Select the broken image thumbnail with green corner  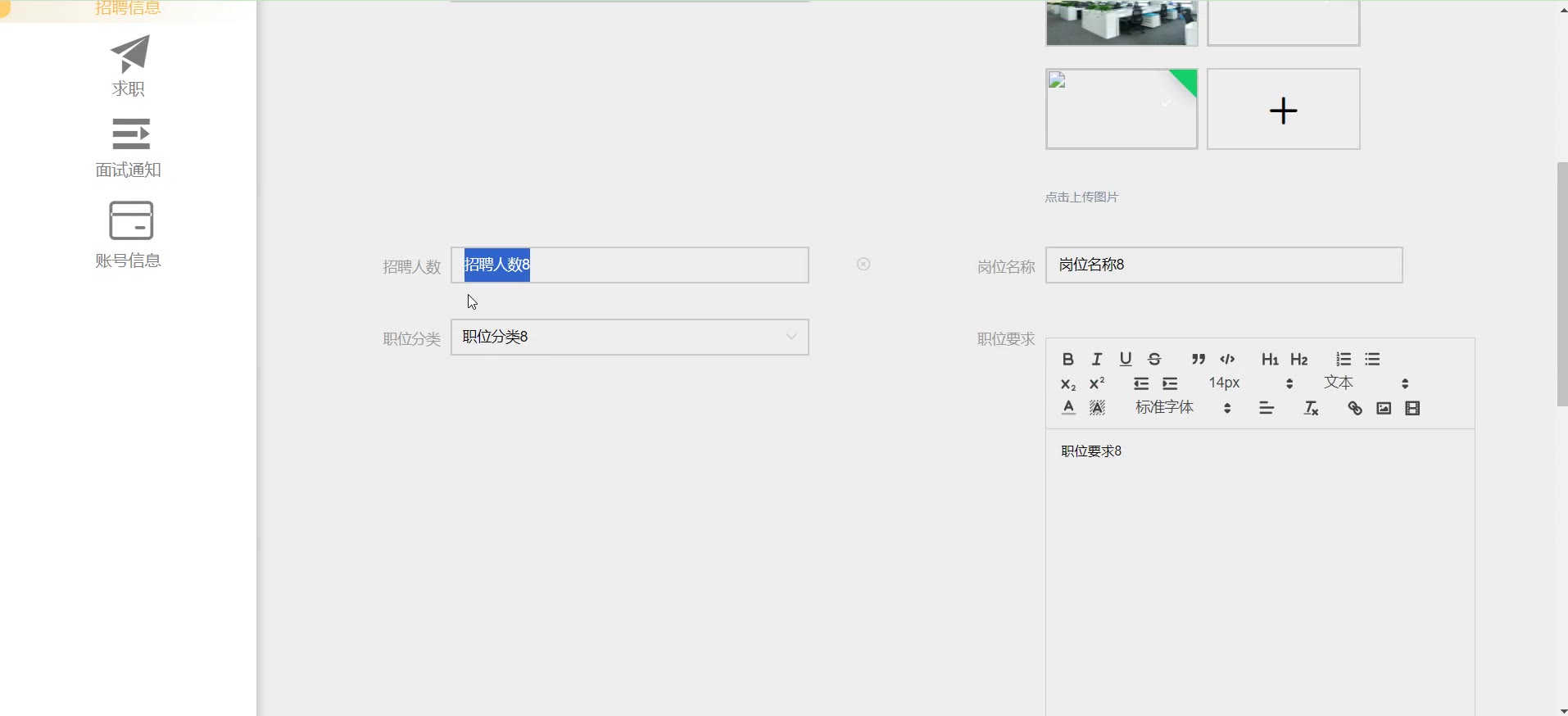tap(1122, 109)
